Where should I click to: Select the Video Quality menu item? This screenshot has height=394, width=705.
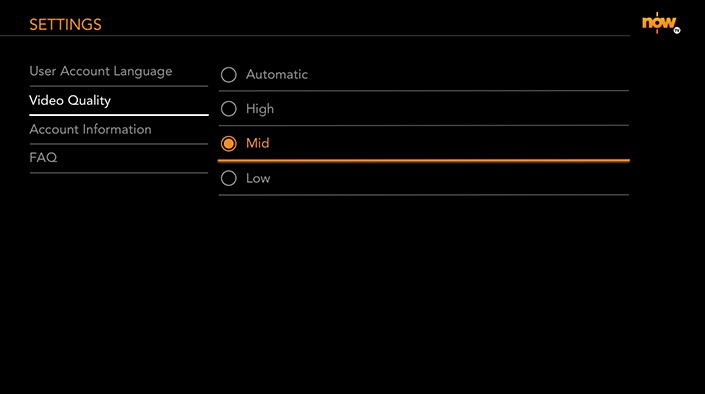pyautogui.click(x=70, y=100)
